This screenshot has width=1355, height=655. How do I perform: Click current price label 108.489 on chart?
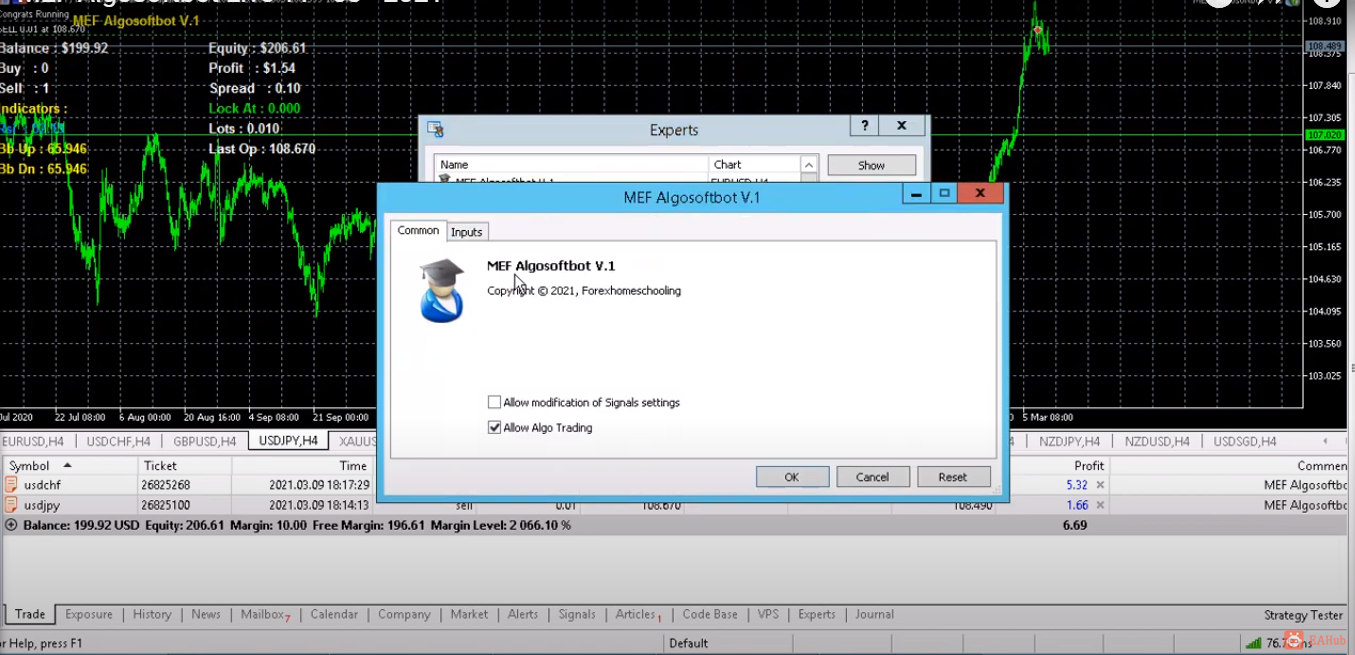click(1324, 46)
